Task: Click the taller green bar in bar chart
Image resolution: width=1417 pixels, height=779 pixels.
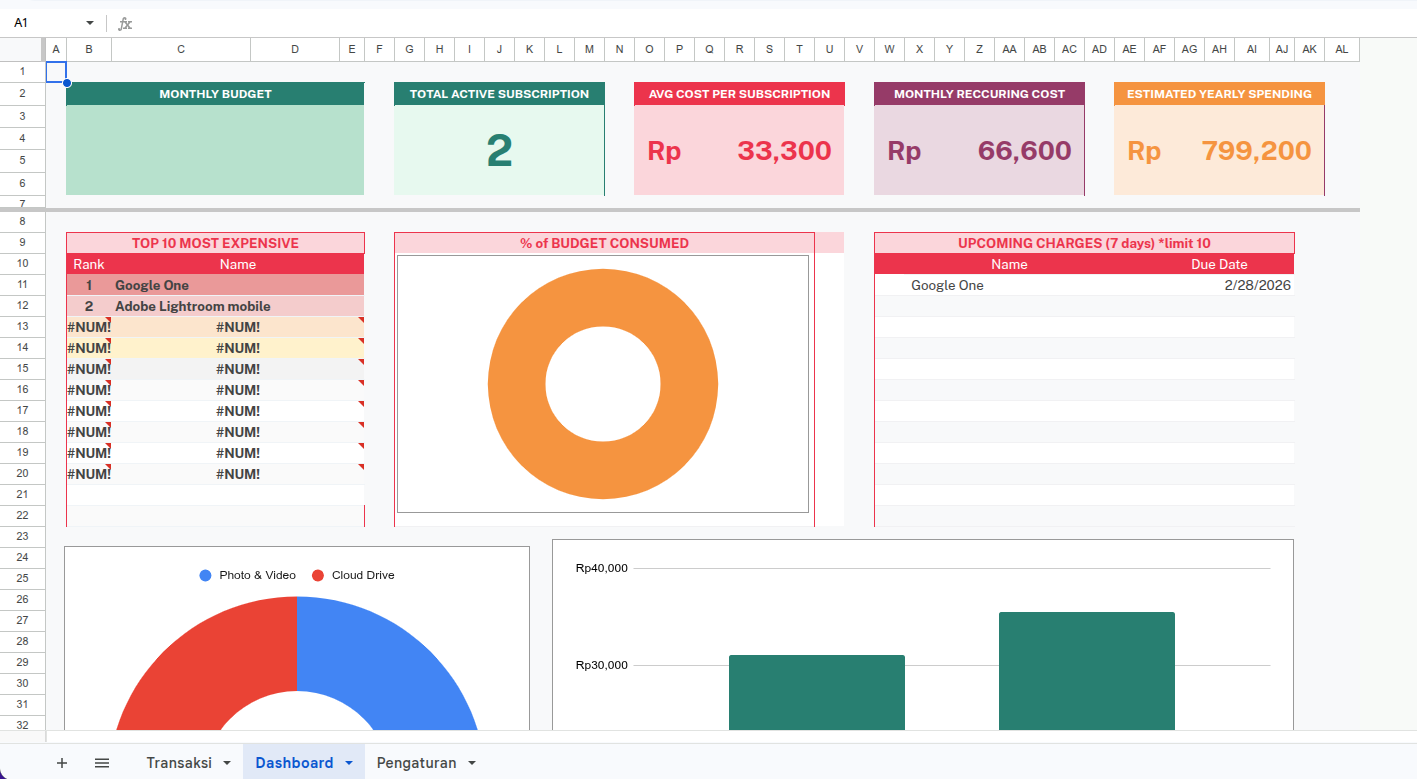Action: coord(1086,670)
